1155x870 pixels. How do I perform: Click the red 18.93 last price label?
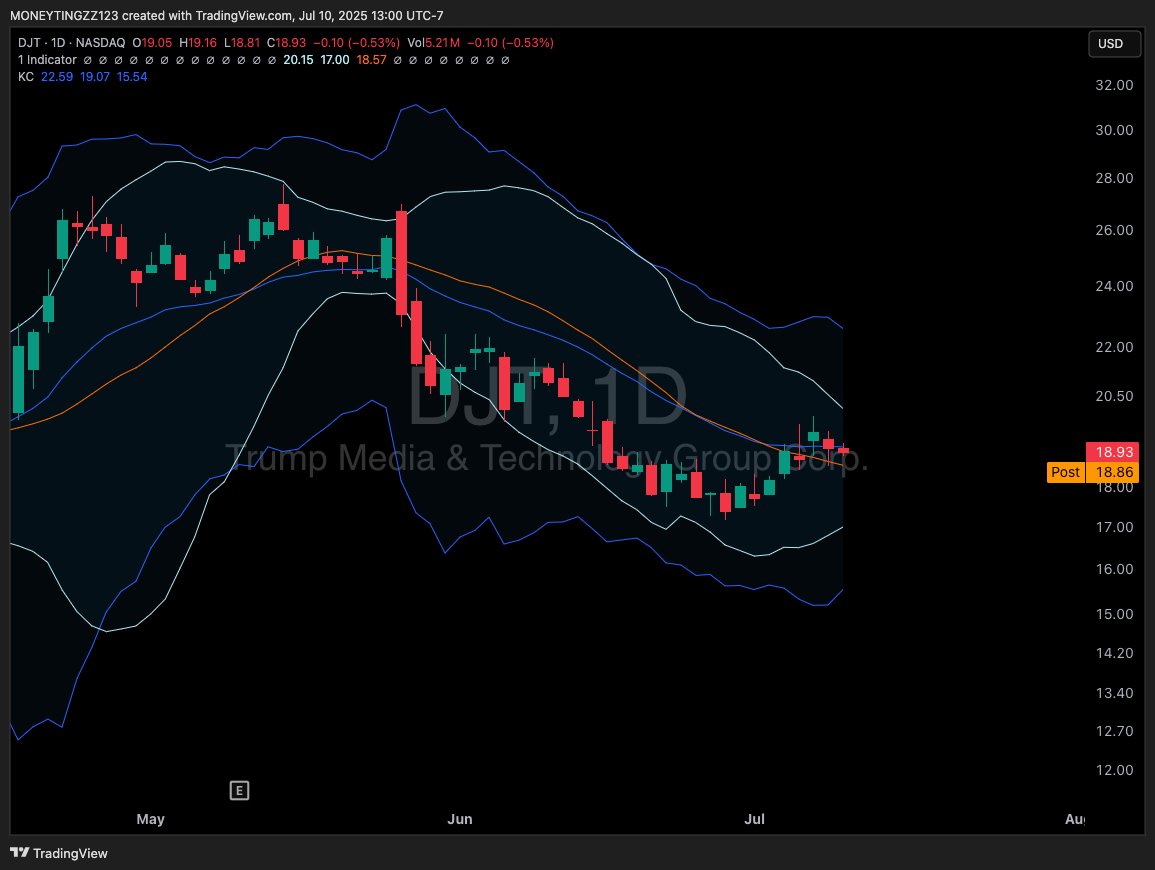[1113, 452]
